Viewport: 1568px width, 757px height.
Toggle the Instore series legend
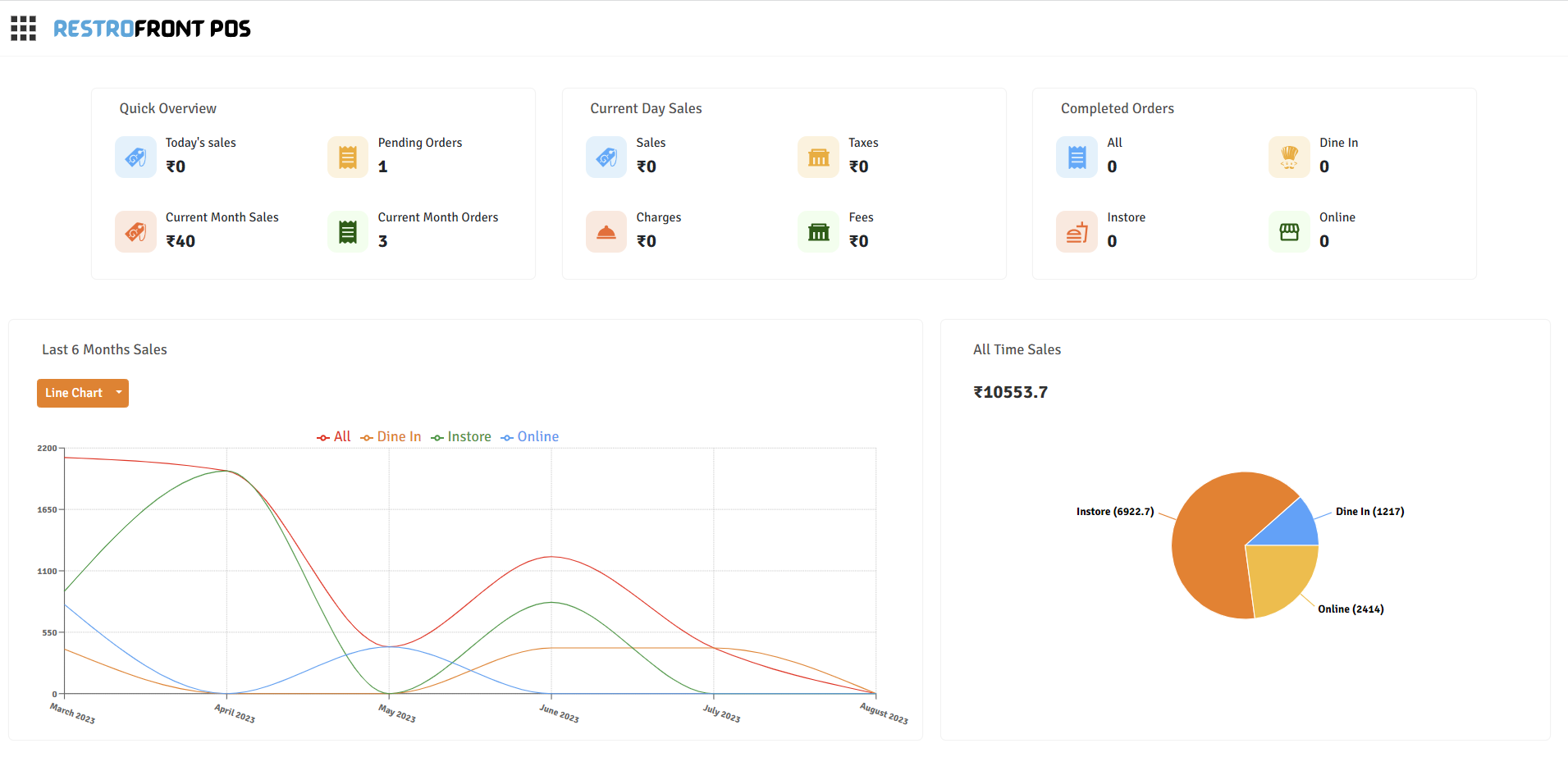point(461,437)
